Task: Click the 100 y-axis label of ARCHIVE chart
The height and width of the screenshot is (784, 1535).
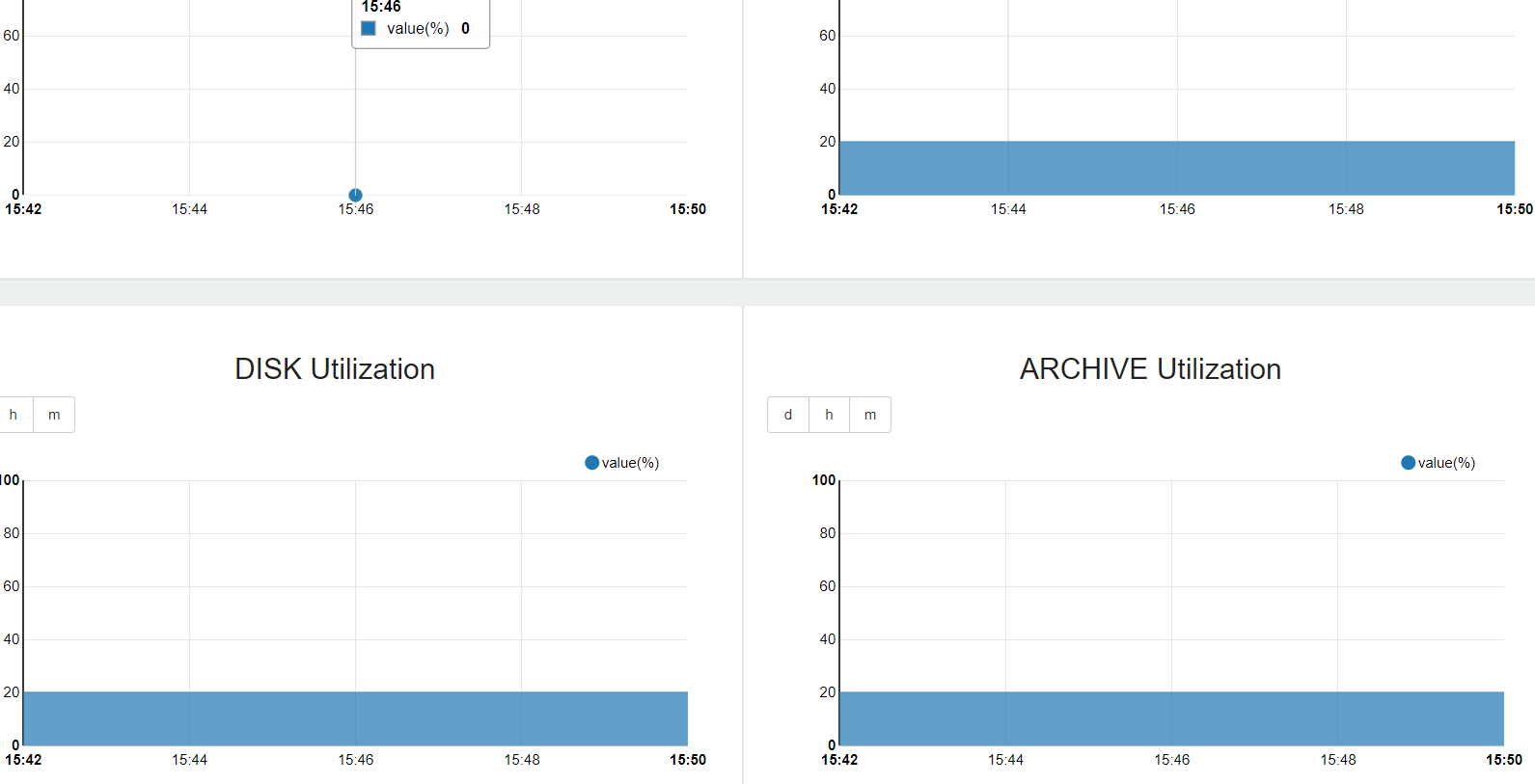Action: (x=824, y=480)
